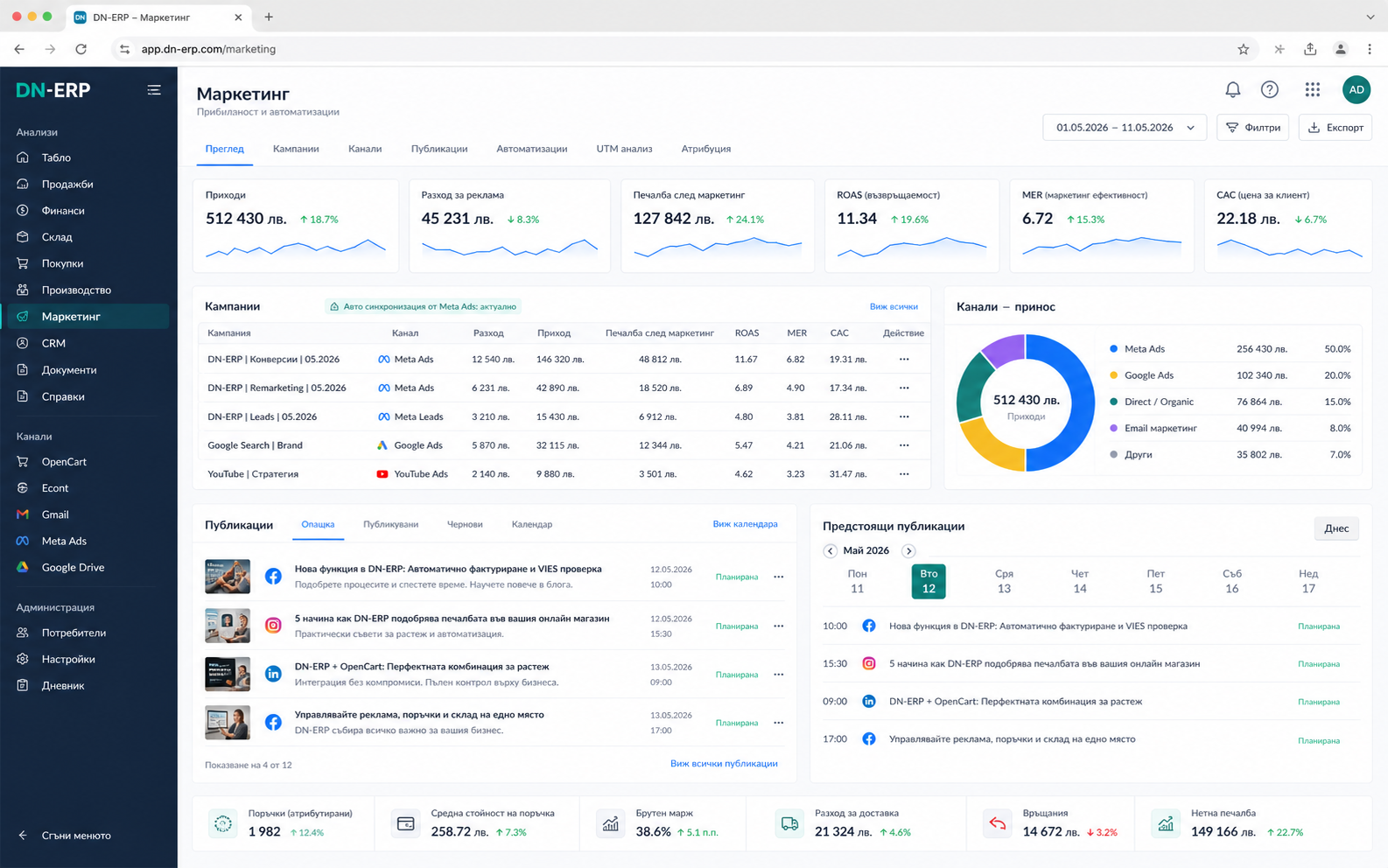Click the yellow Google Ads legend dot
Screen dimensions: 1388x868
pos(1113,375)
